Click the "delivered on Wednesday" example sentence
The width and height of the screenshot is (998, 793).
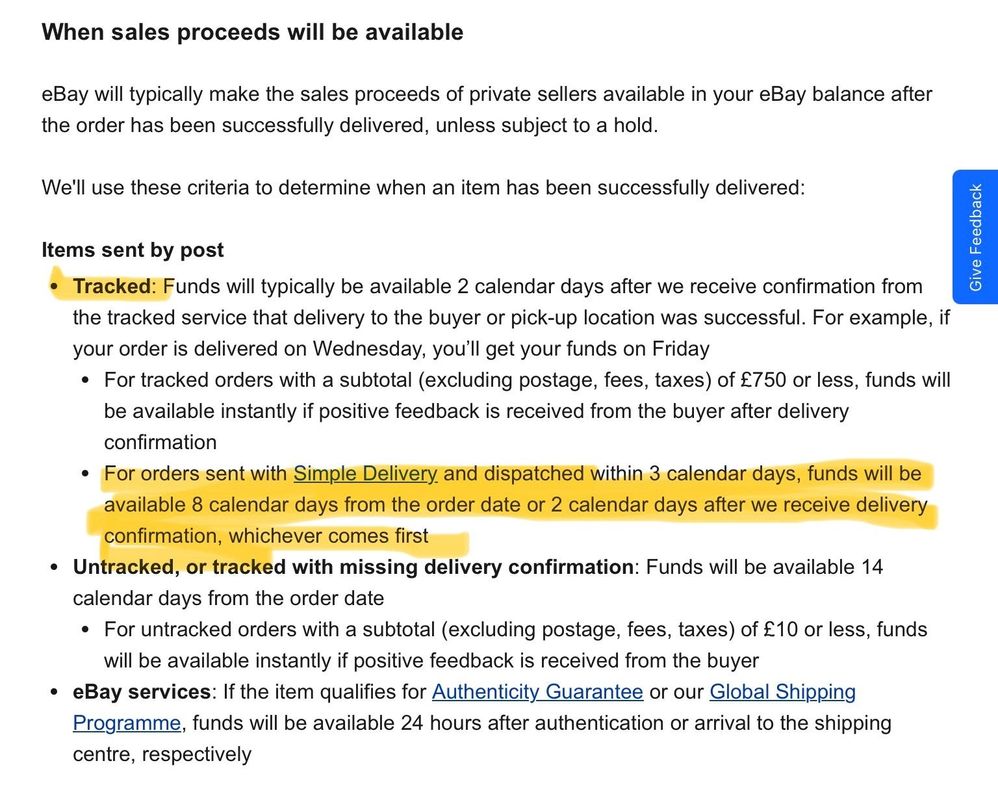click(391, 349)
